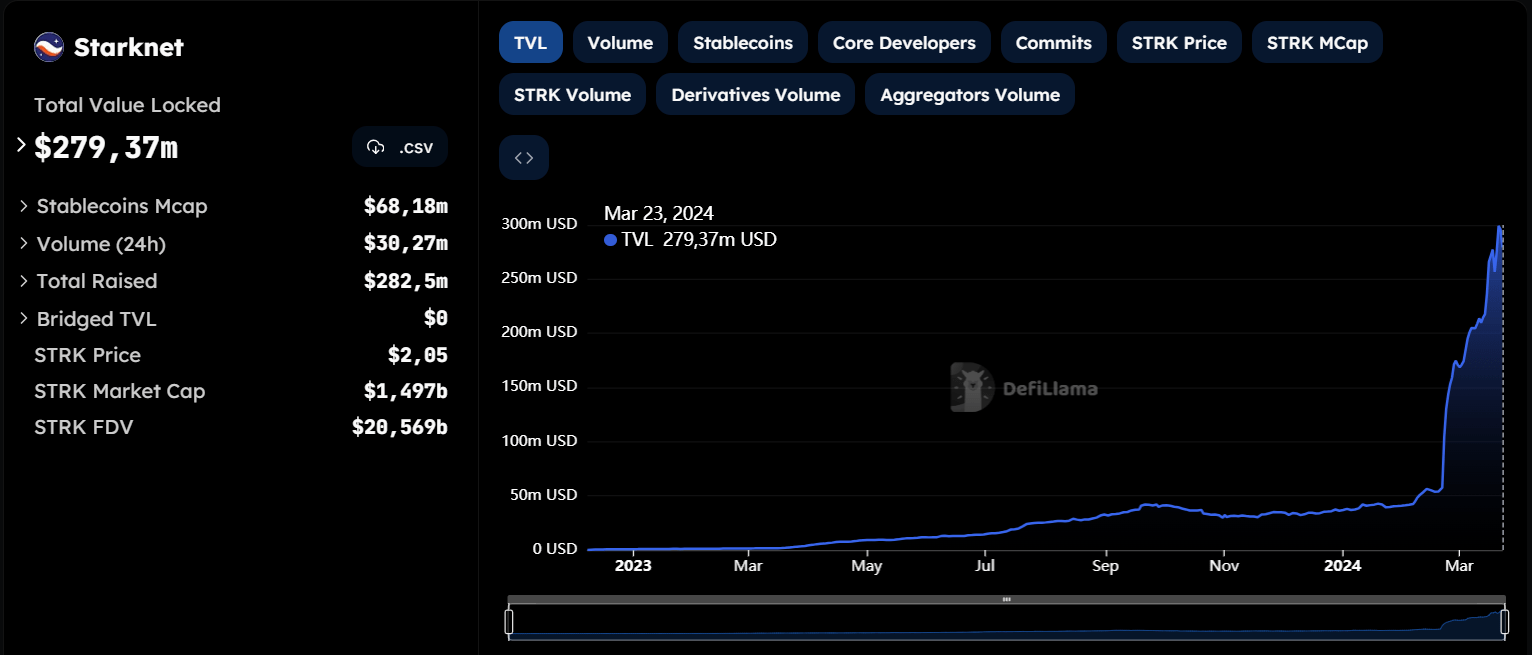Click the Starknet title text
Viewport: 1532px width, 655px height.
coord(129,47)
